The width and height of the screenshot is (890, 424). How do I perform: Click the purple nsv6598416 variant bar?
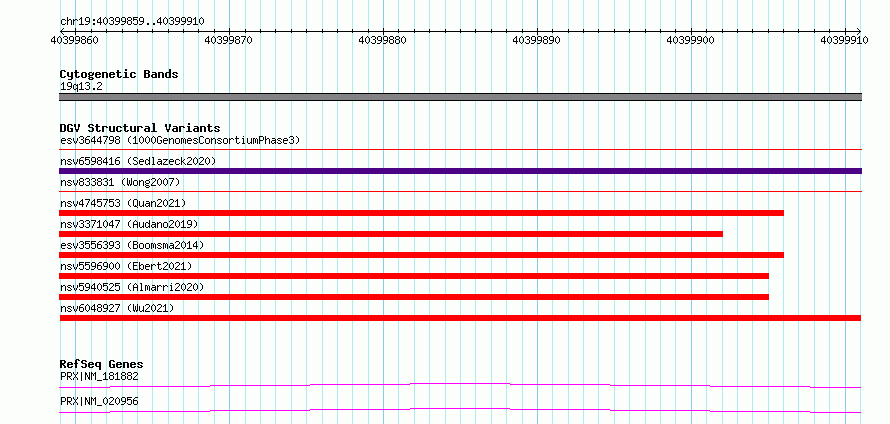460,171
